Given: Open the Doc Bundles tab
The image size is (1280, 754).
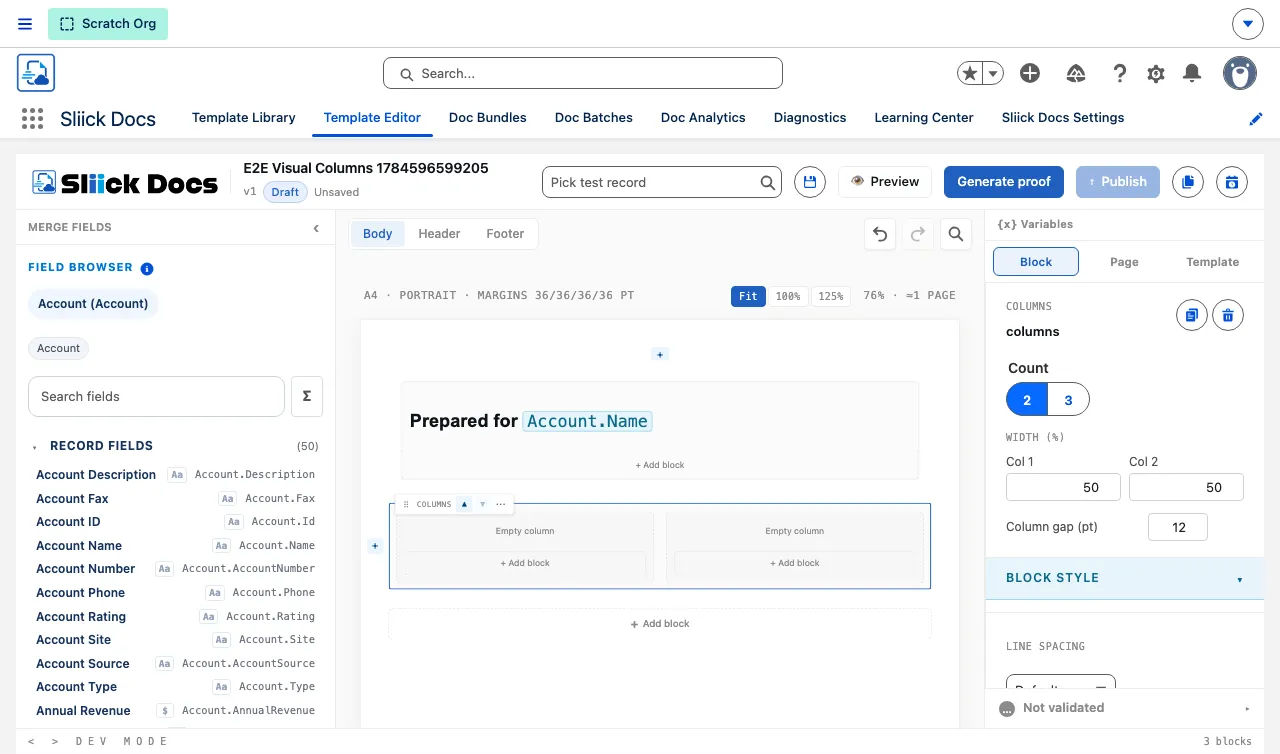Looking at the screenshot, I should pos(488,117).
